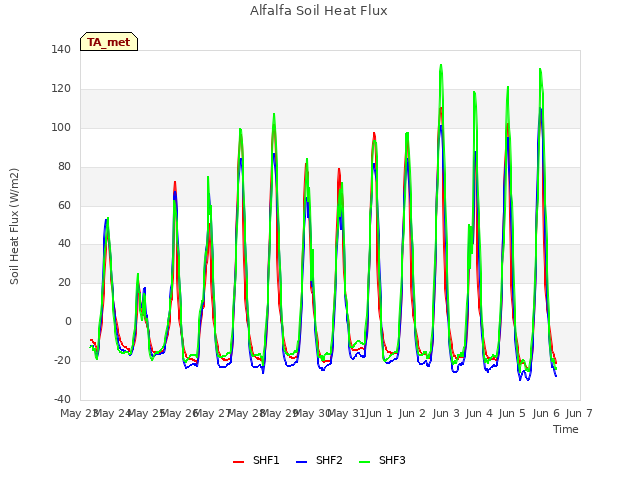Click the Soil Heat Flux (W/m2) axis label
Viewport: 640px width, 480px height.
[x=14, y=226]
